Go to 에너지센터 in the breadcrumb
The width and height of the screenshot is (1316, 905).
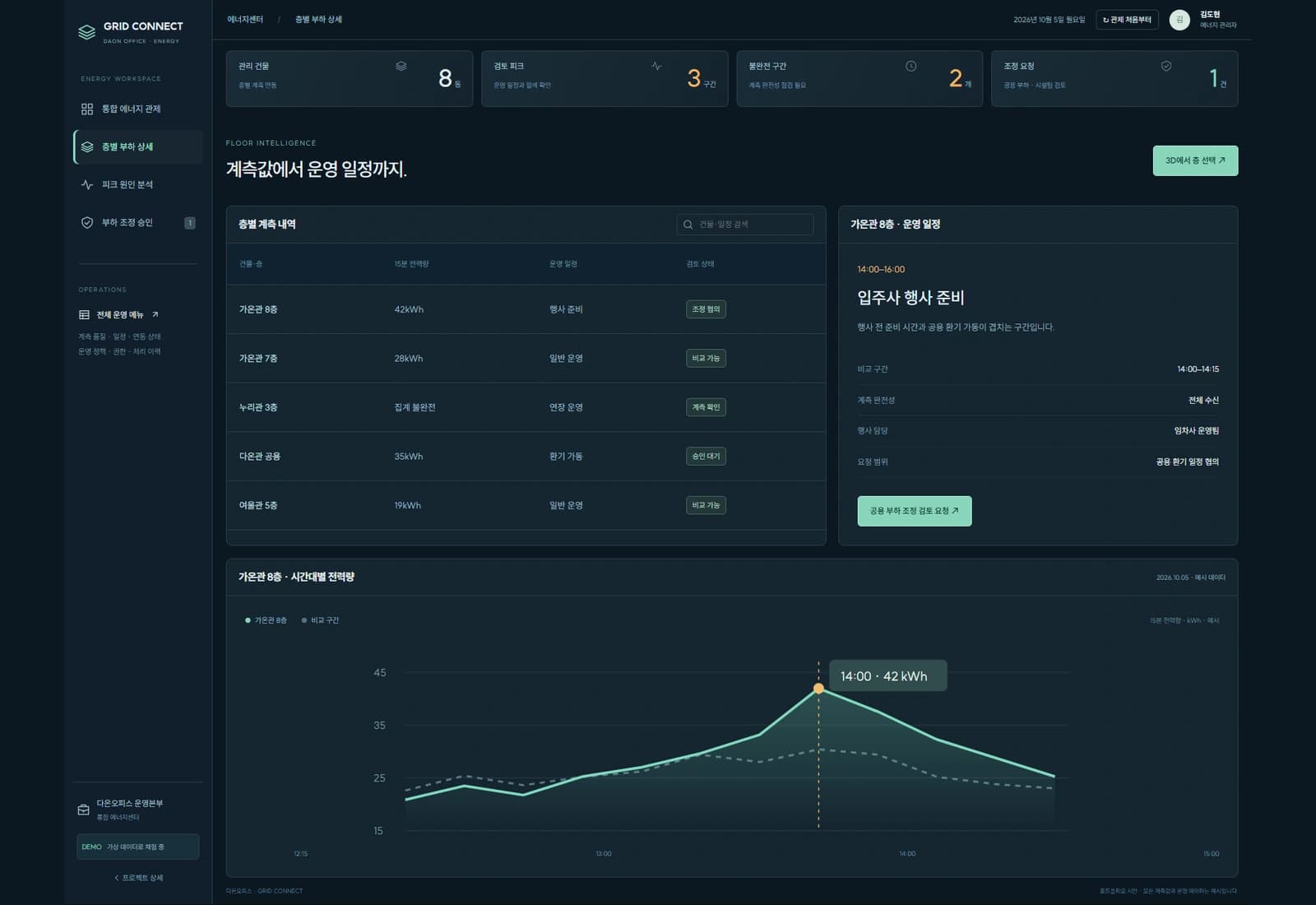click(245, 20)
